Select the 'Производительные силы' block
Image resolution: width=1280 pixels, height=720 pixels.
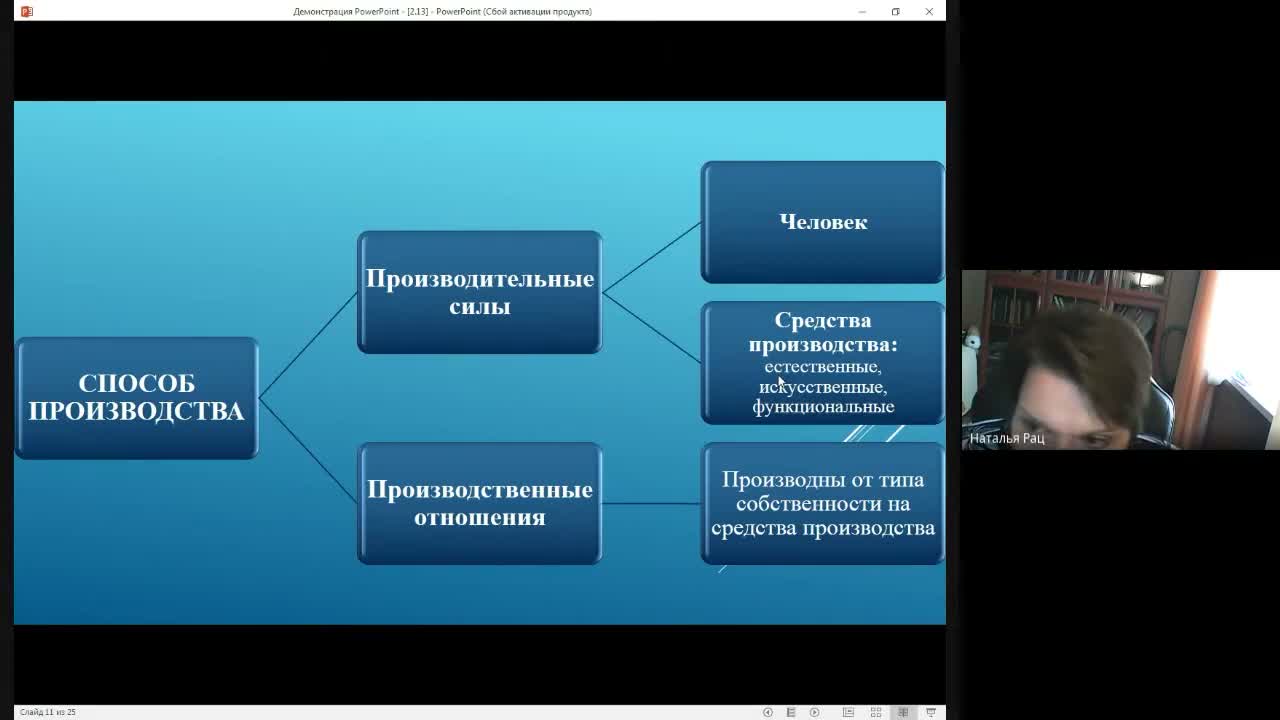pyautogui.click(x=480, y=292)
